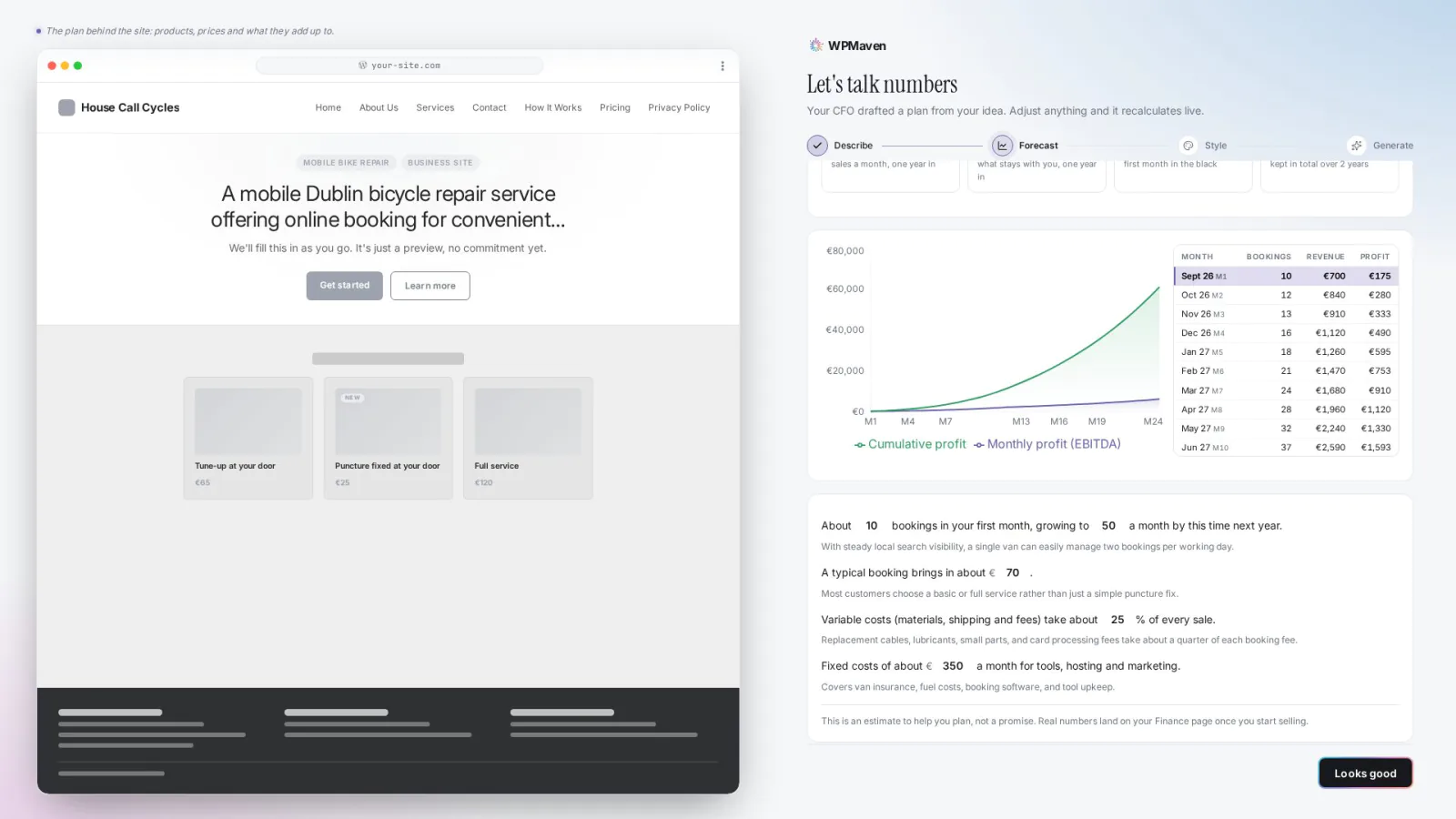Select the Mar 27 forecast row

(x=1286, y=390)
